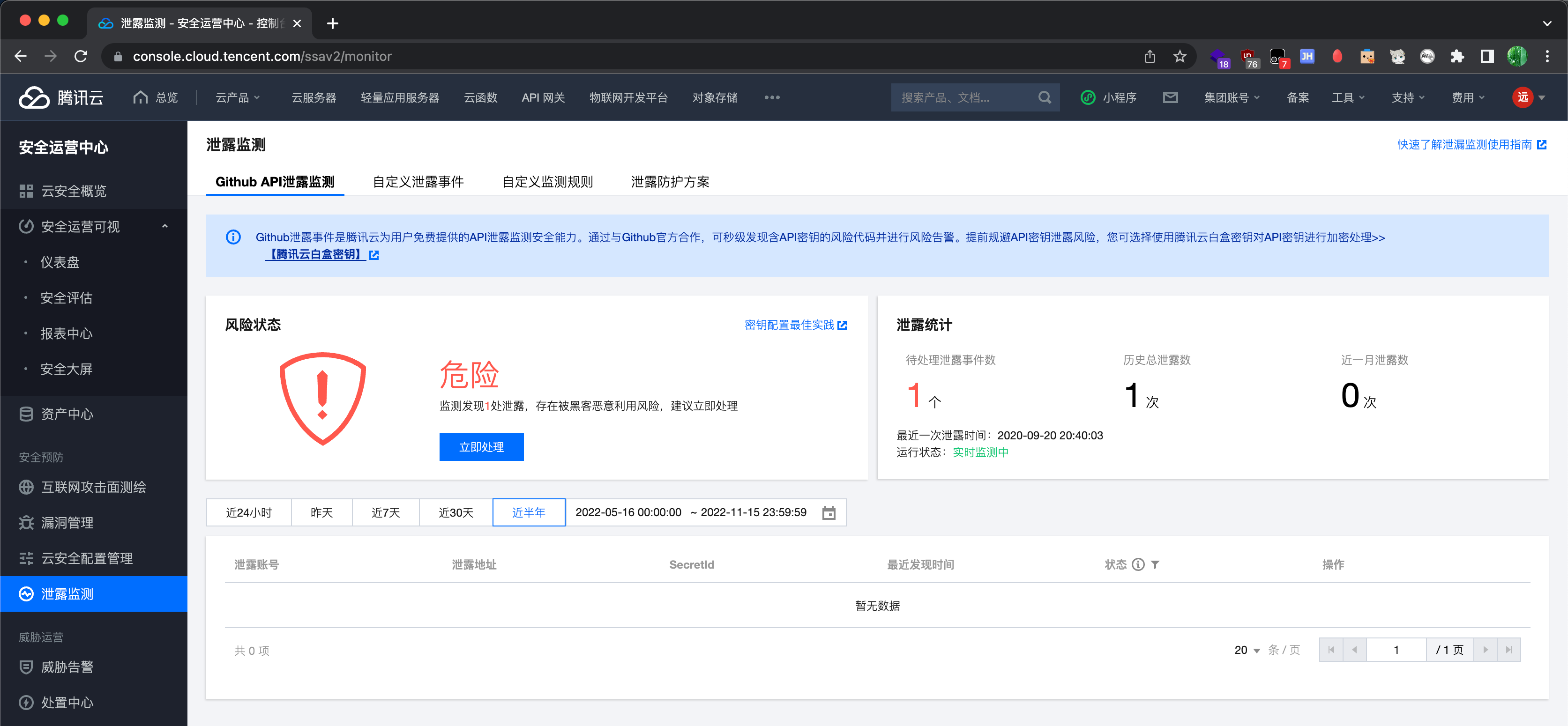Open the message envelope icon
Screen dimensions: 1568x726
pos(1170,97)
